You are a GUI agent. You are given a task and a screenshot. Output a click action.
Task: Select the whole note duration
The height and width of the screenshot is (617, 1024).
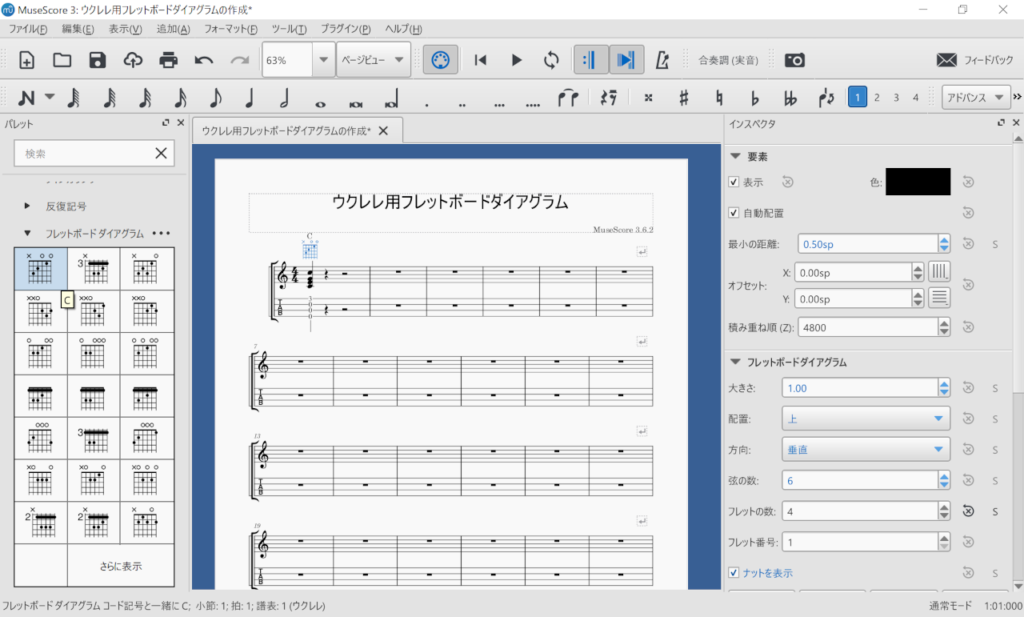pos(320,98)
